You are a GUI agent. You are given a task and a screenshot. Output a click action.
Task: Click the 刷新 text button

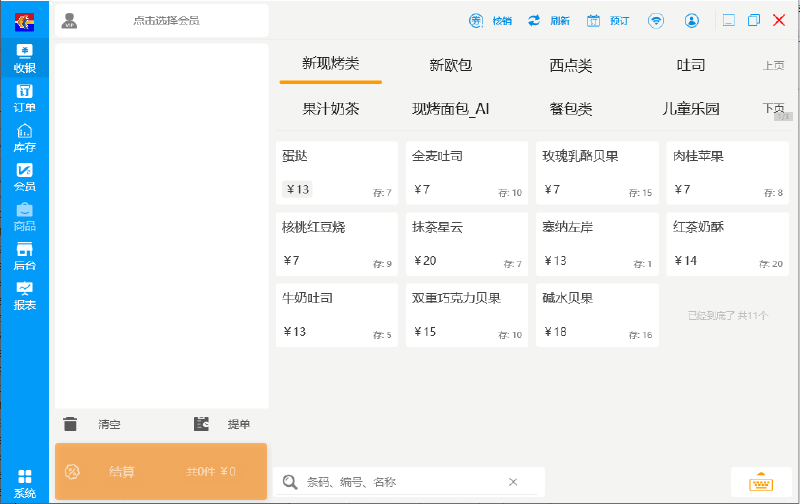(x=560, y=21)
